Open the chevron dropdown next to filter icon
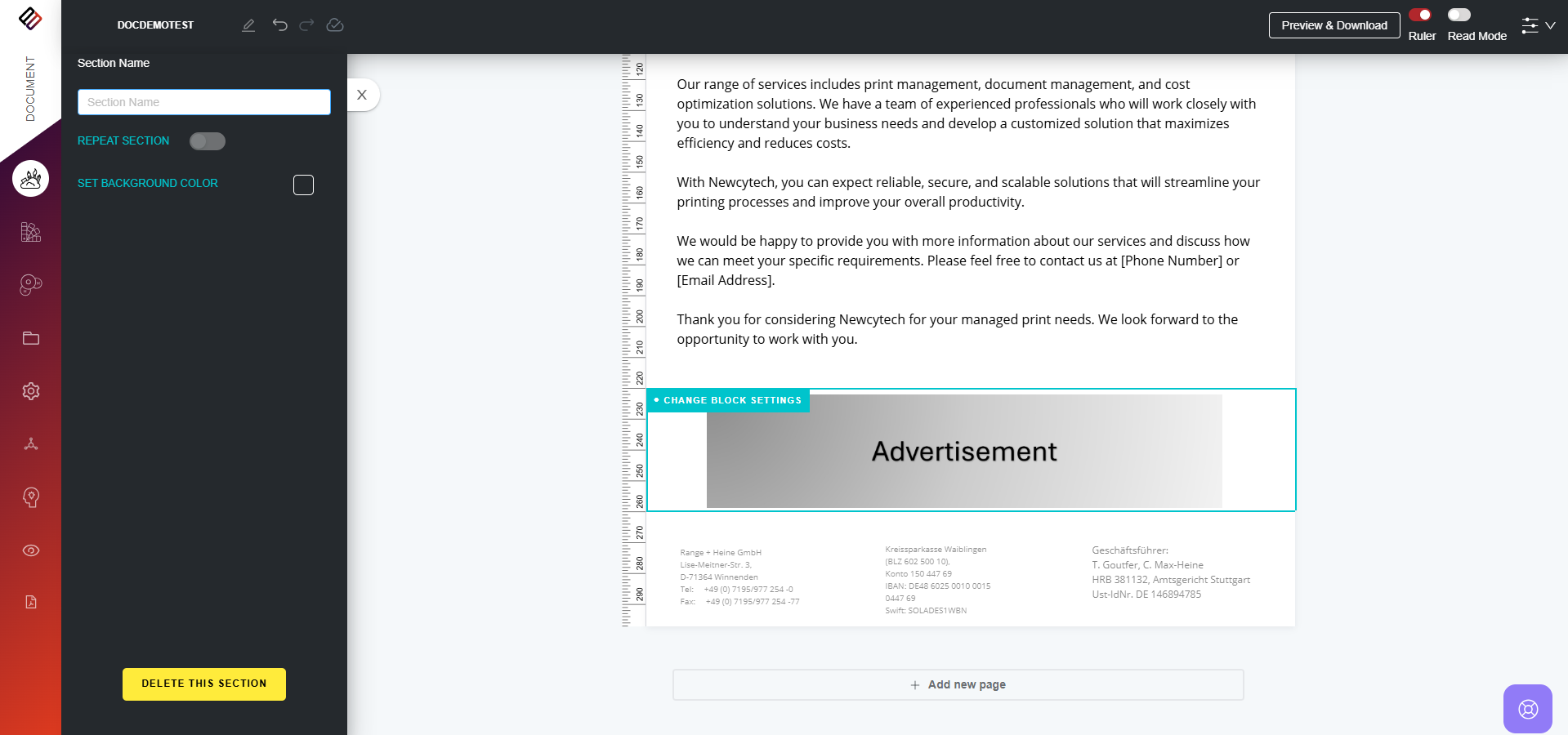This screenshot has width=1568, height=735. click(x=1551, y=25)
